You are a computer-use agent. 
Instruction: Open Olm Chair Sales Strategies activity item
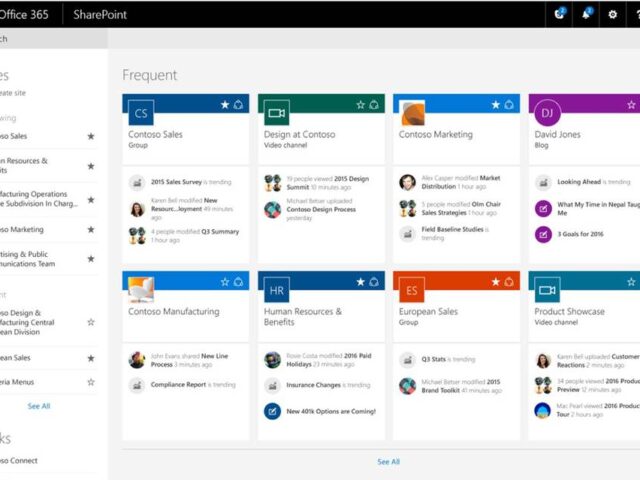point(461,208)
